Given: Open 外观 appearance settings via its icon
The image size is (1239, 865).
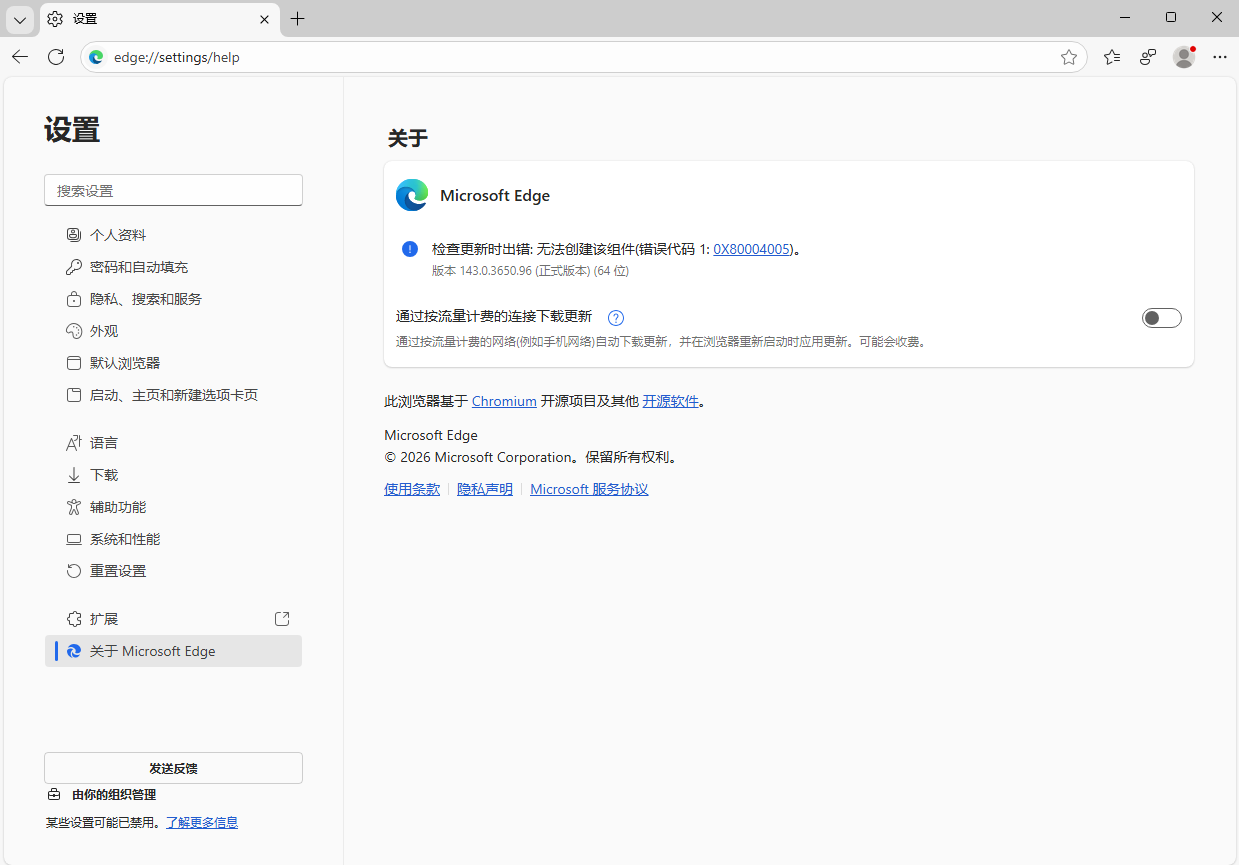Looking at the screenshot, I should pos(73,330).
